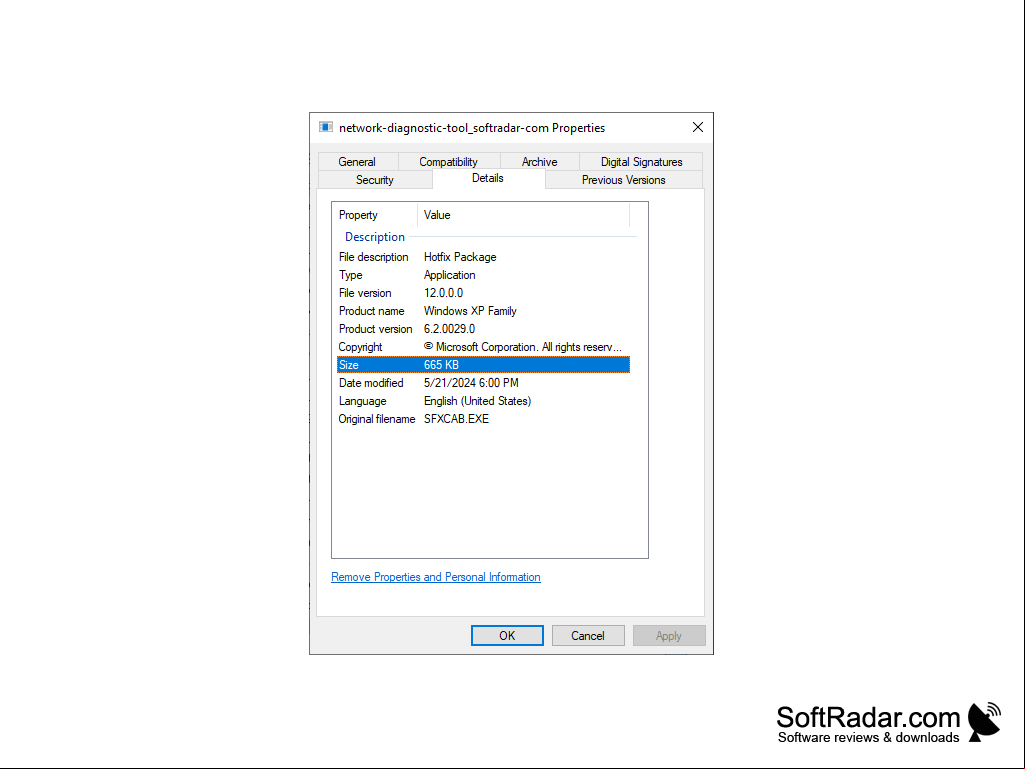Screen dimensions: 1025x769
Task: Close the Properties dialog
Action: click(x=697, y=127)
